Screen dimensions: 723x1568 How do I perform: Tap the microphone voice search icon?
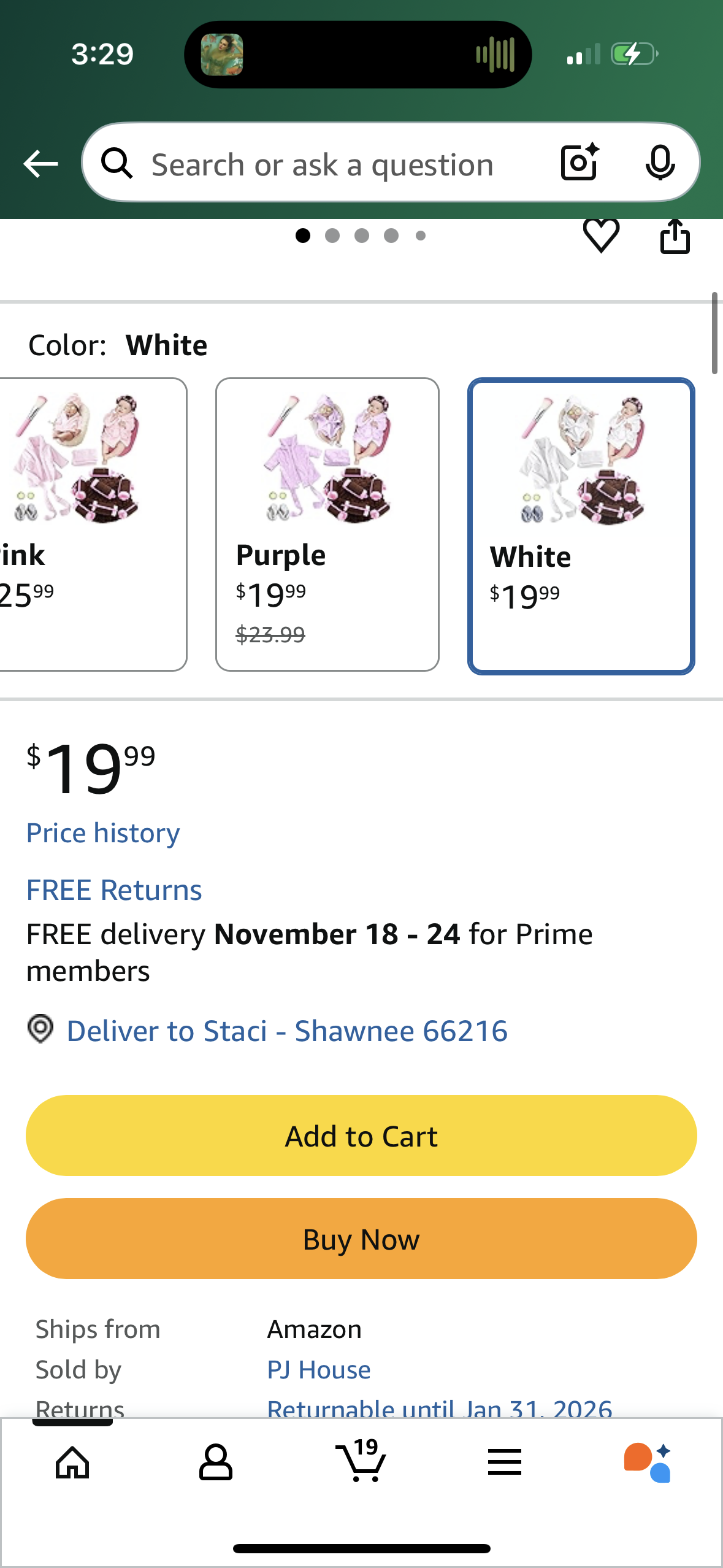pos(660,163)
